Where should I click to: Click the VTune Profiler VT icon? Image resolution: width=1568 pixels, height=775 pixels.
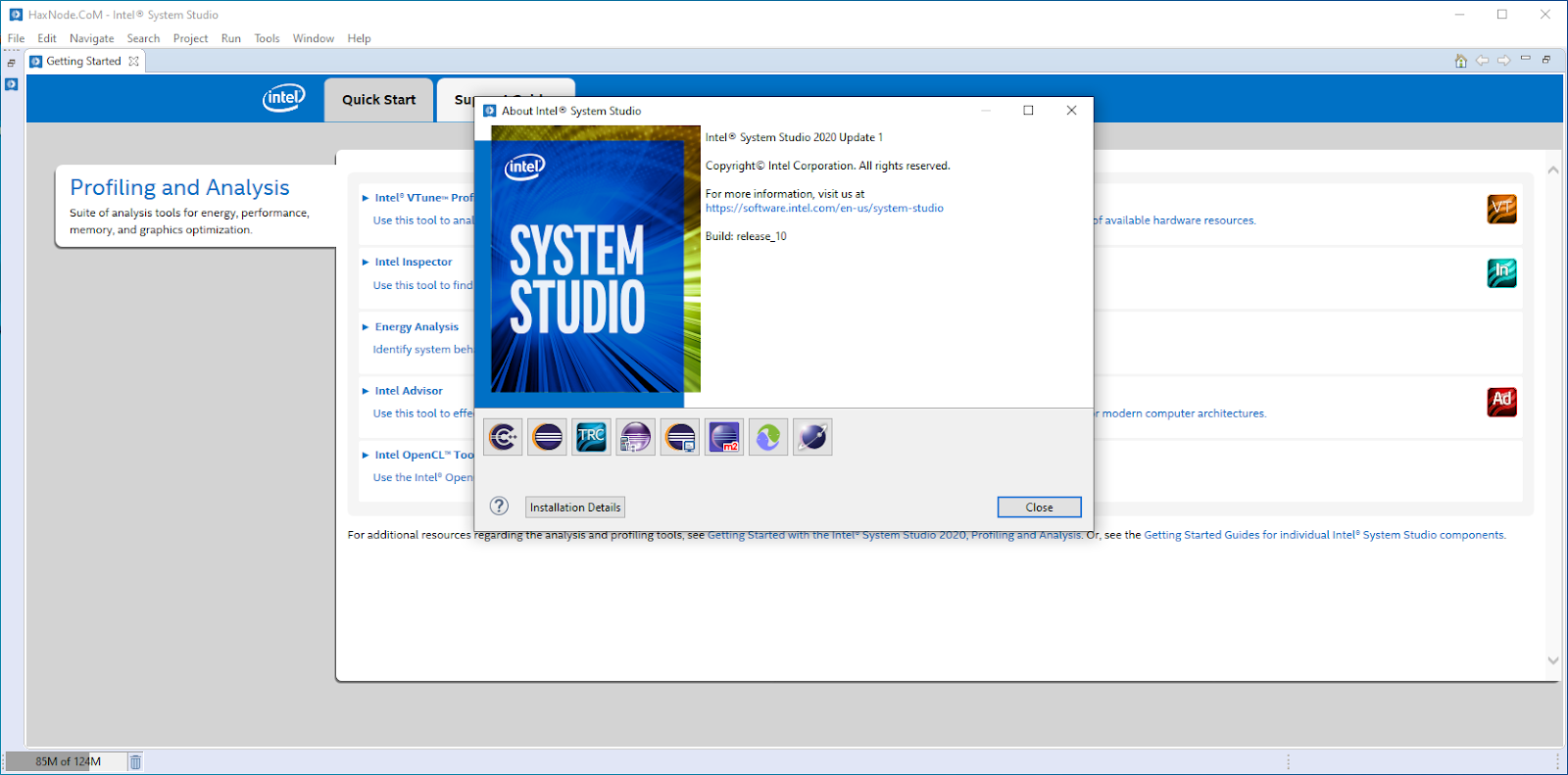pyautogui.click(x=1502, y=209)
